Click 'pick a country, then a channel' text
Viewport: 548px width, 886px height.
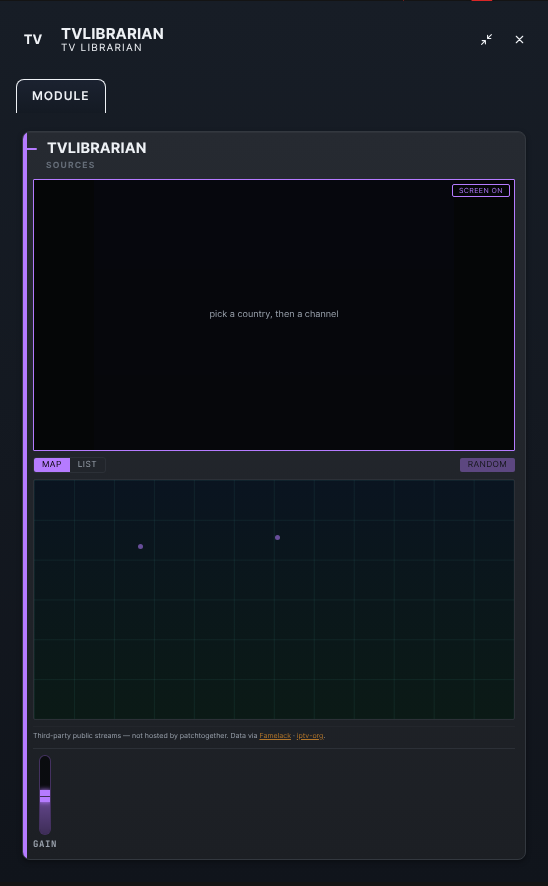tap(274, 314)
